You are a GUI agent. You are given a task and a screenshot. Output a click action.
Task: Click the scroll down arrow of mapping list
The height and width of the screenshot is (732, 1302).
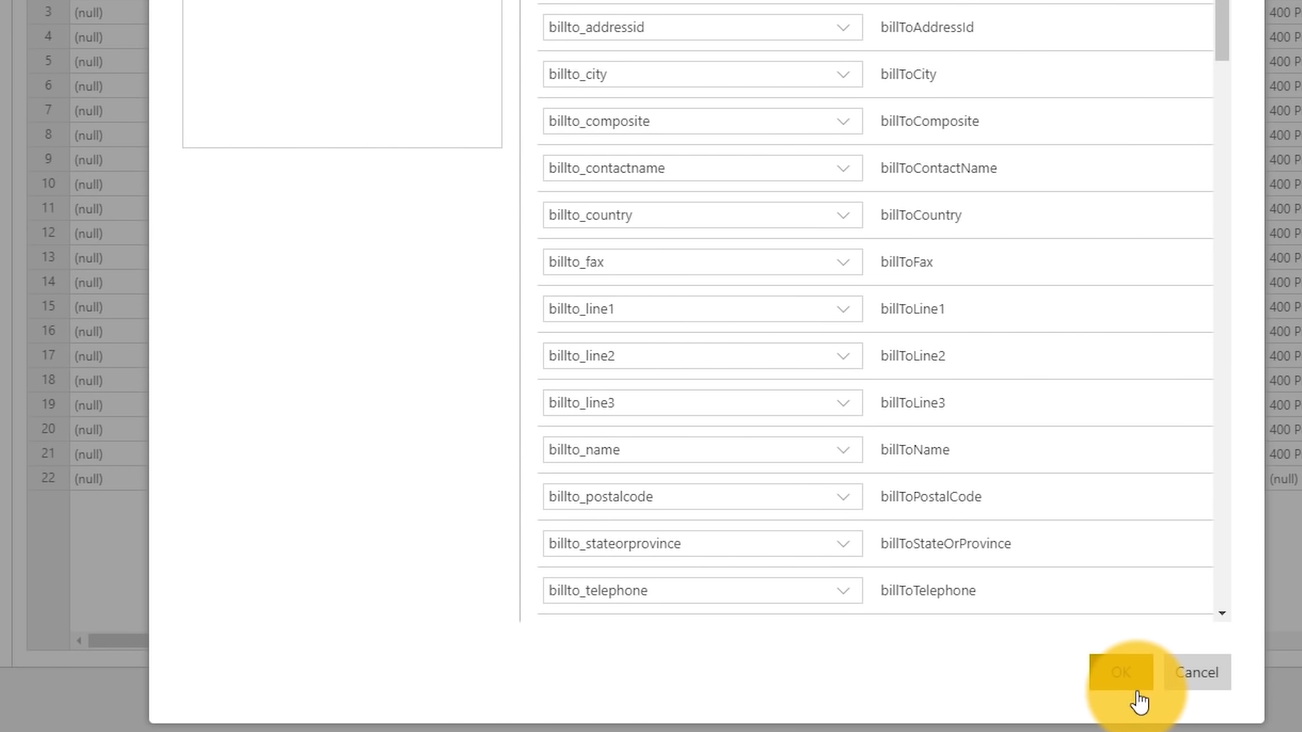[x=1222, y=613]
